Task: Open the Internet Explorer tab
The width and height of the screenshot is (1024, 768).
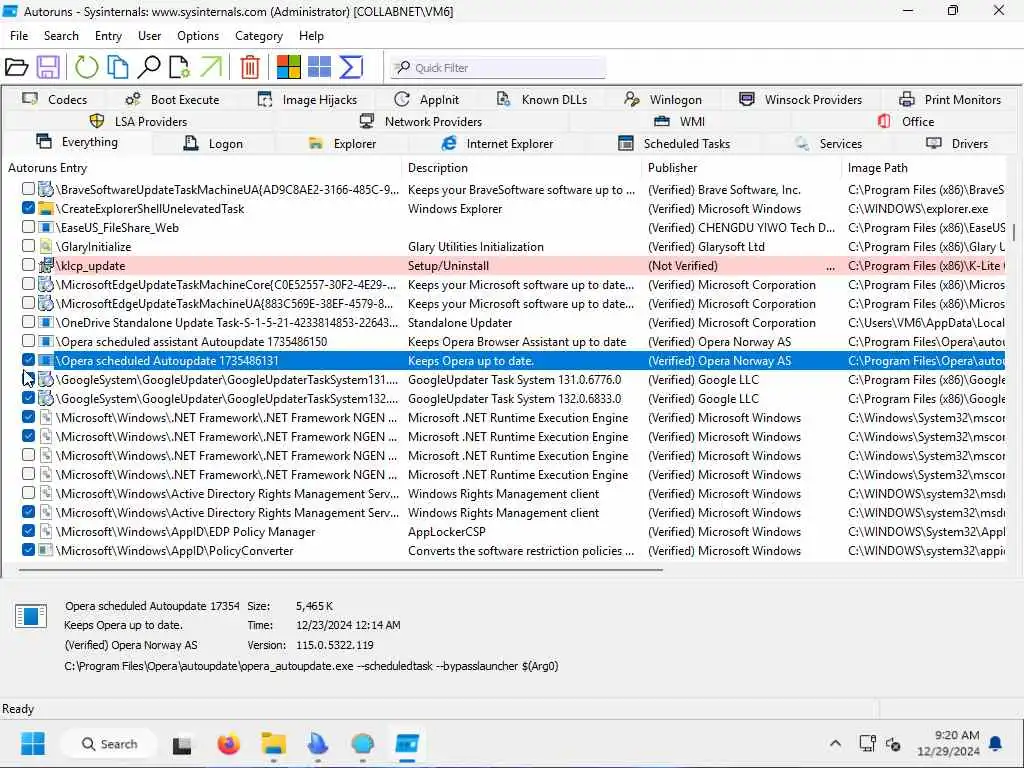Action: tap(497, 144)
